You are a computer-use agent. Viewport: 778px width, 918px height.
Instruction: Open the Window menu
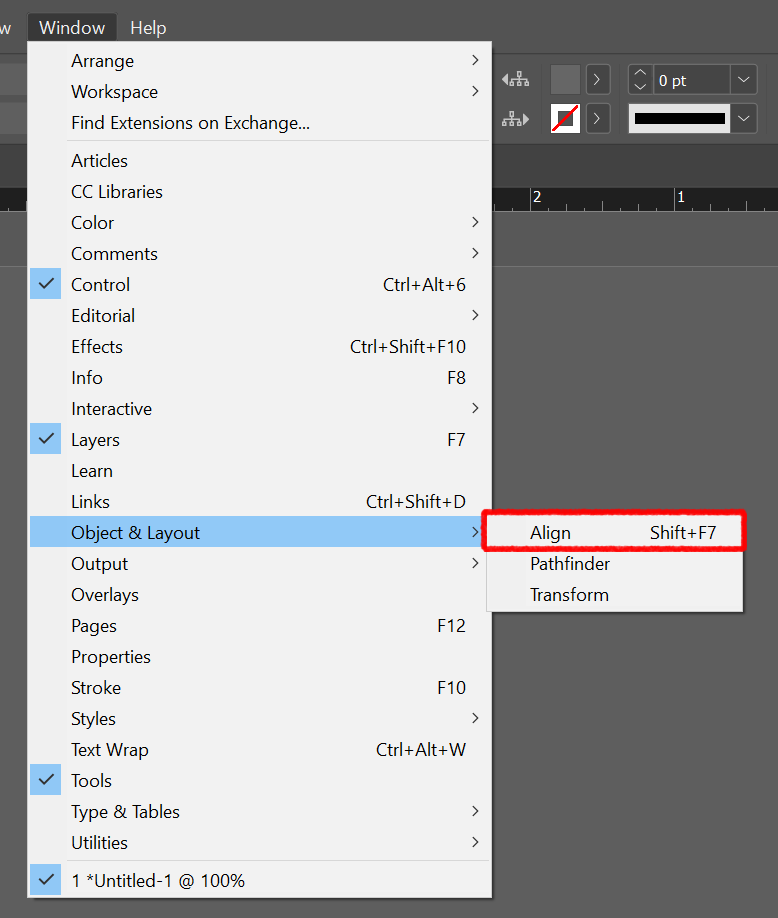point(72,28)
